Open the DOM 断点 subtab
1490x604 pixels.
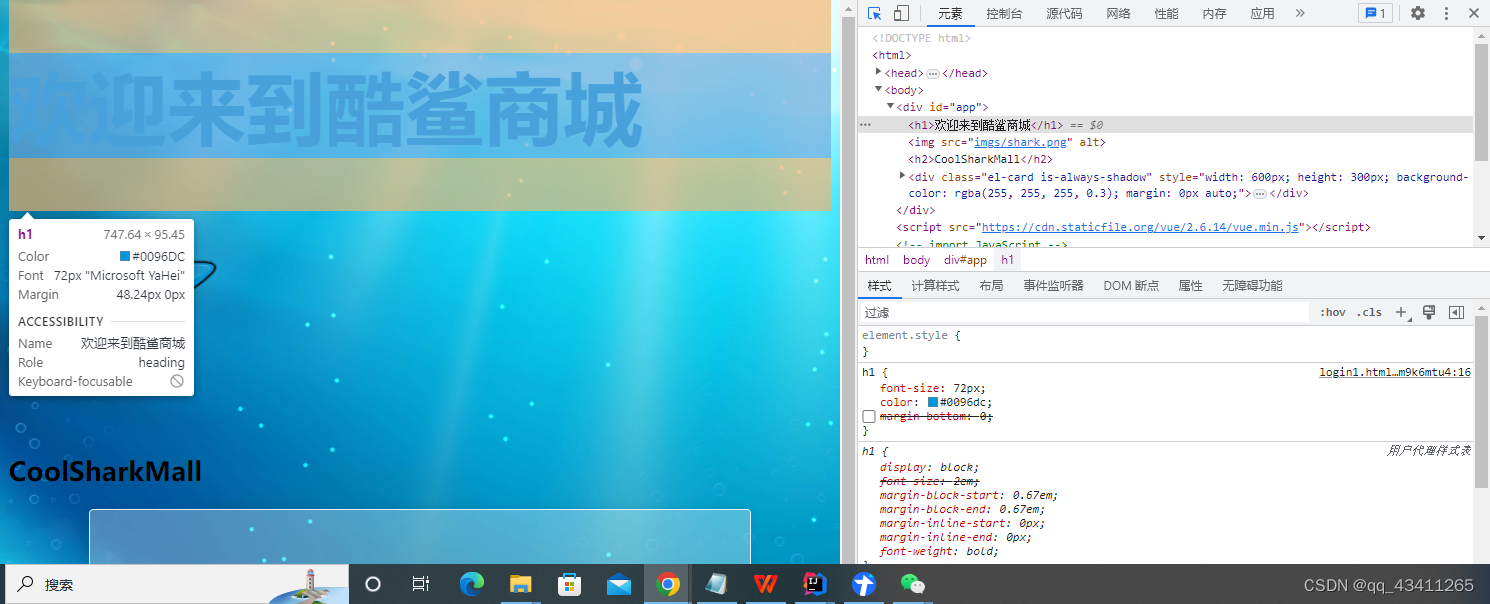point(1131,286)
